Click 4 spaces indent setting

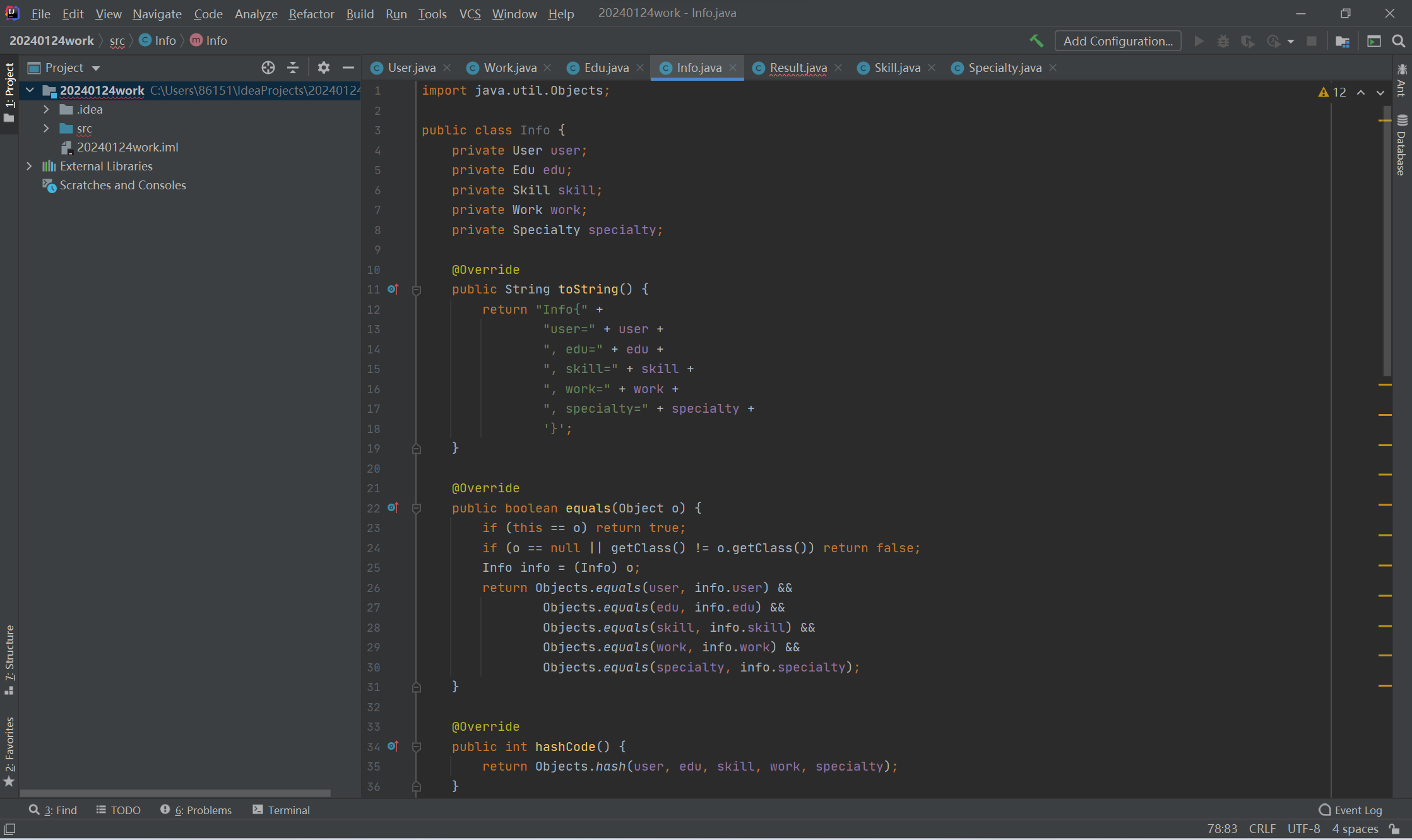click(x=1355, y=829)
